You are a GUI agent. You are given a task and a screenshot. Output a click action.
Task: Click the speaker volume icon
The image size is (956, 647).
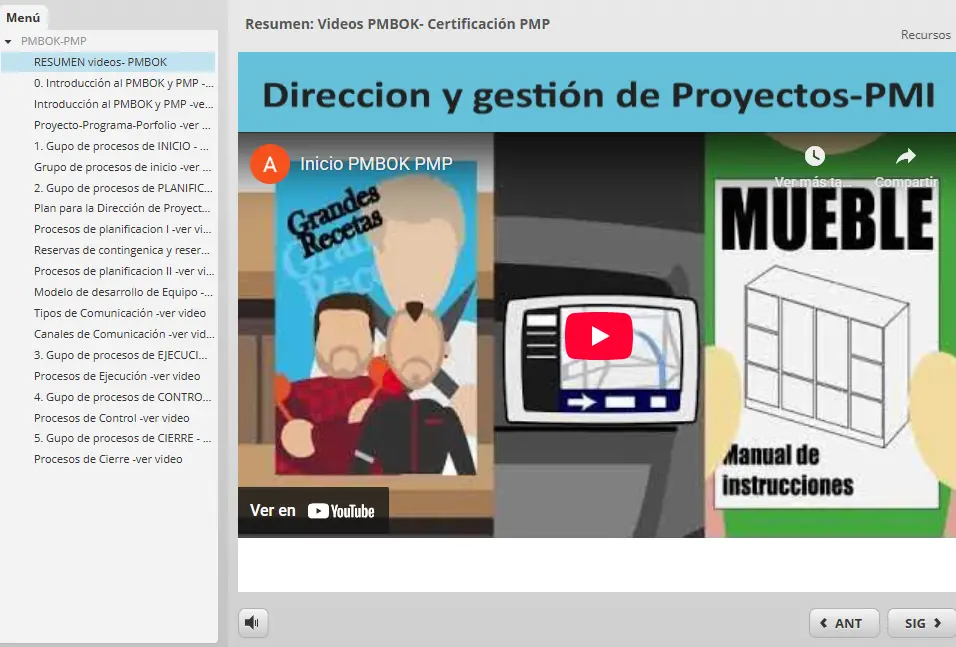coord(253,623)
